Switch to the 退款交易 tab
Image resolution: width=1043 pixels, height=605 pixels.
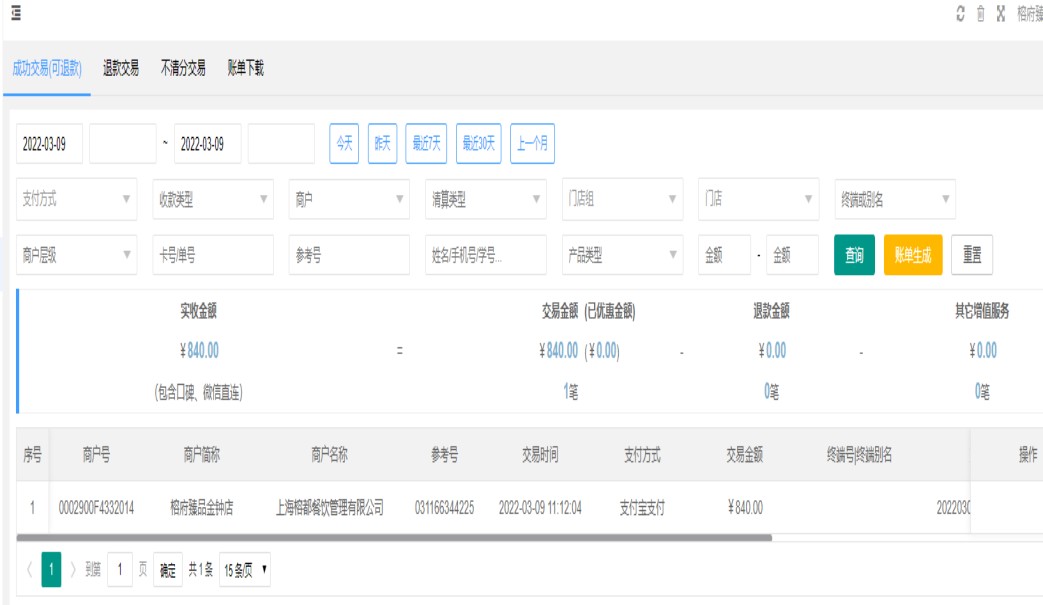tap(121, 68)
